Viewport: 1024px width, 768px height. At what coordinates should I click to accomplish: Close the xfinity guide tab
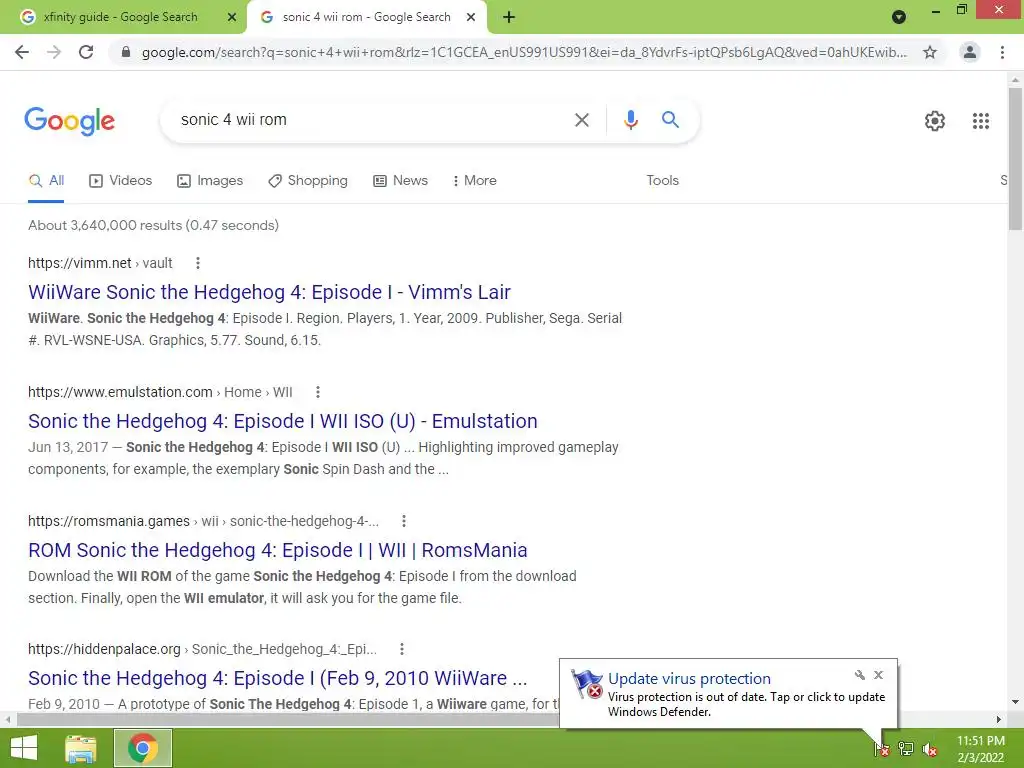(x=231, y=17)
